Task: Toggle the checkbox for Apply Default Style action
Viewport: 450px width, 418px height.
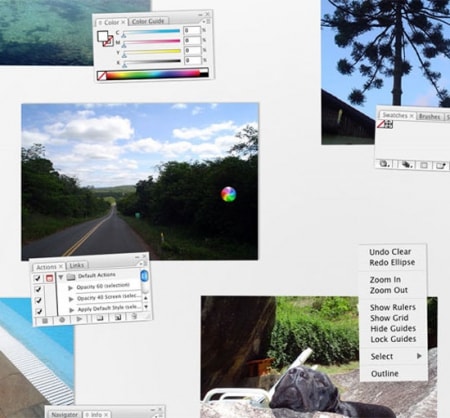Action: [x=39, y=311]
